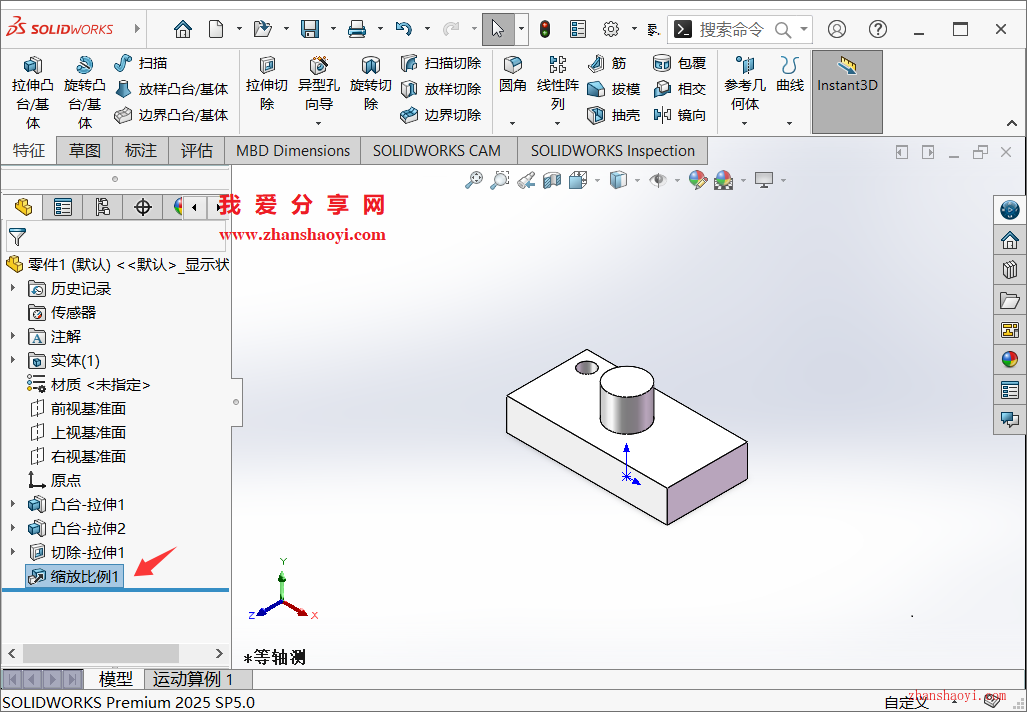Switch to the 标注 tab

(141, 151)
